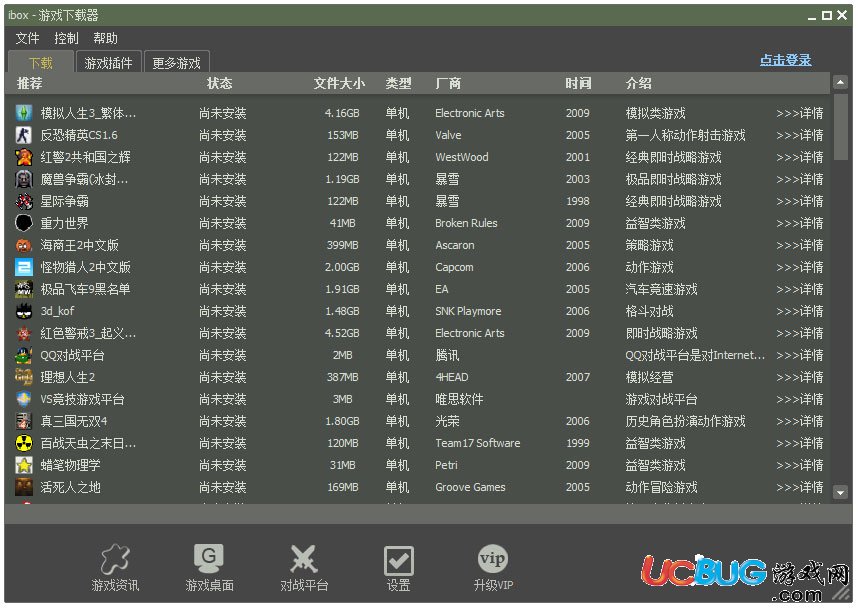Select the QQ对战平台是对Internet description
The image size is (858, 610).
[x=695, y=355]
